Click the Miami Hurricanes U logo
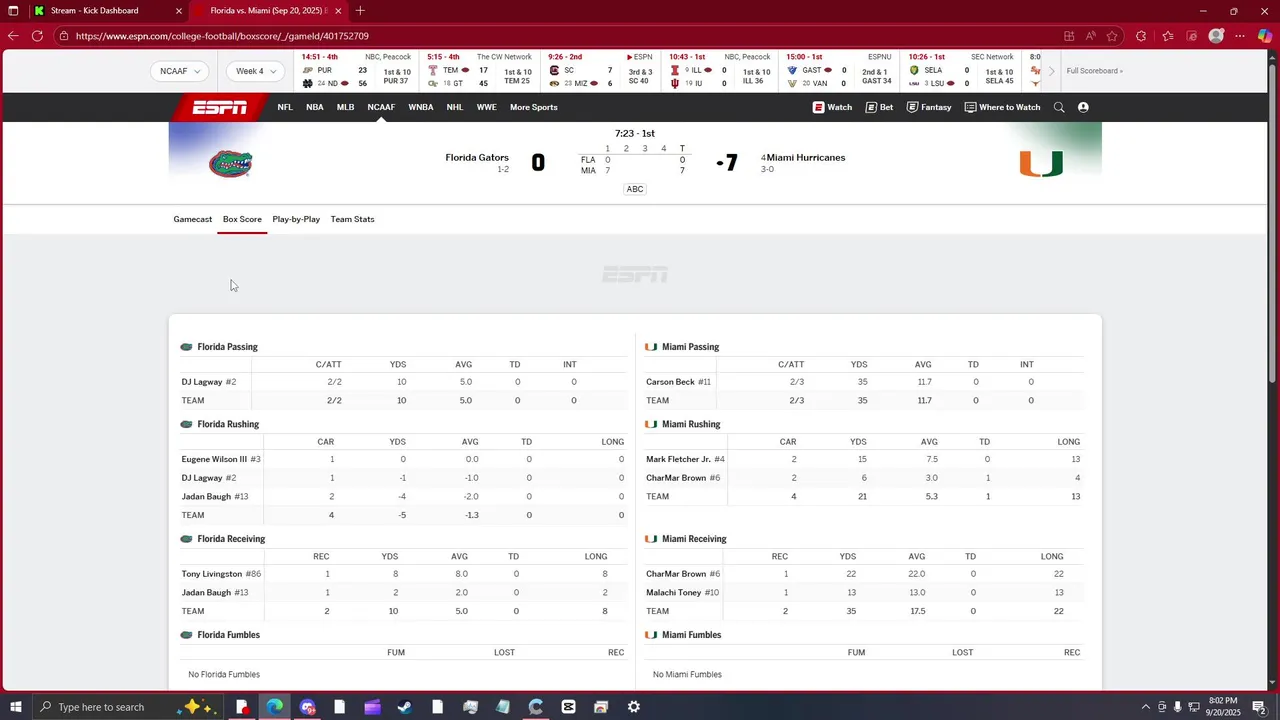This screenshot has height=720, width=1280. [x=1041, y=163]
